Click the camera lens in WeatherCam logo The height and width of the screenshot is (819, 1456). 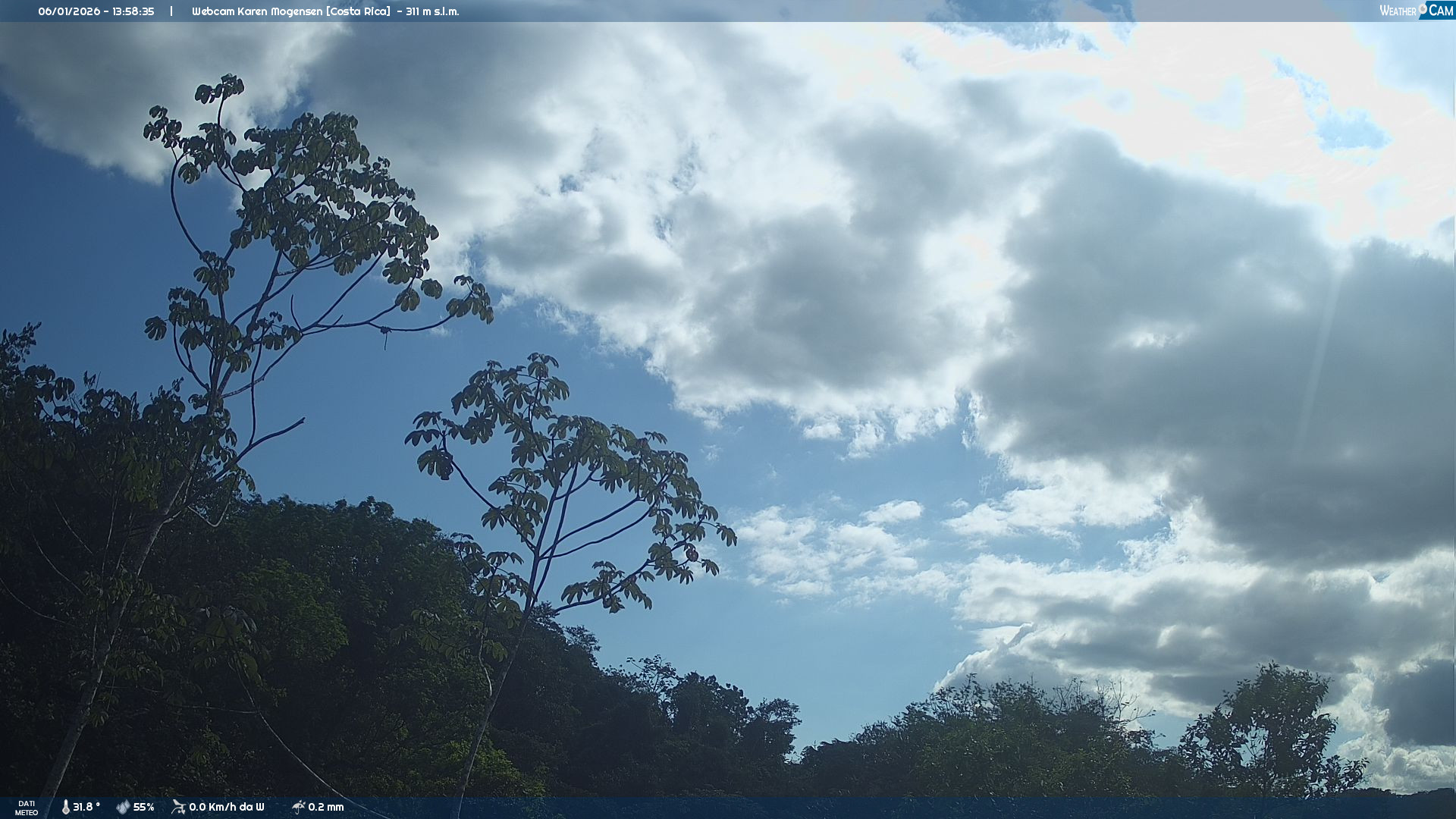point(1423,8)
